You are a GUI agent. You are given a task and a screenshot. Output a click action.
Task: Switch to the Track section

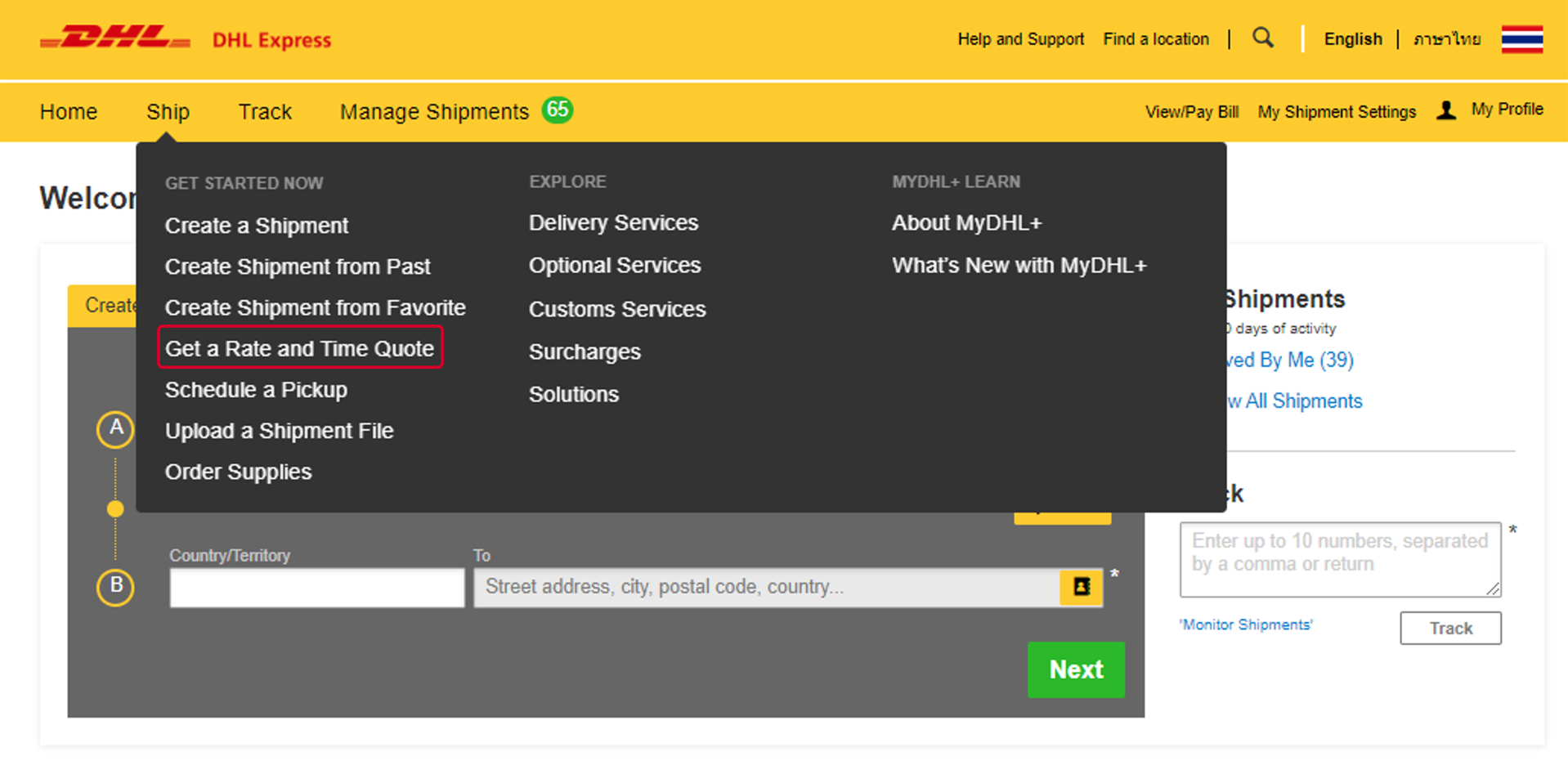(x=265, y=111)
